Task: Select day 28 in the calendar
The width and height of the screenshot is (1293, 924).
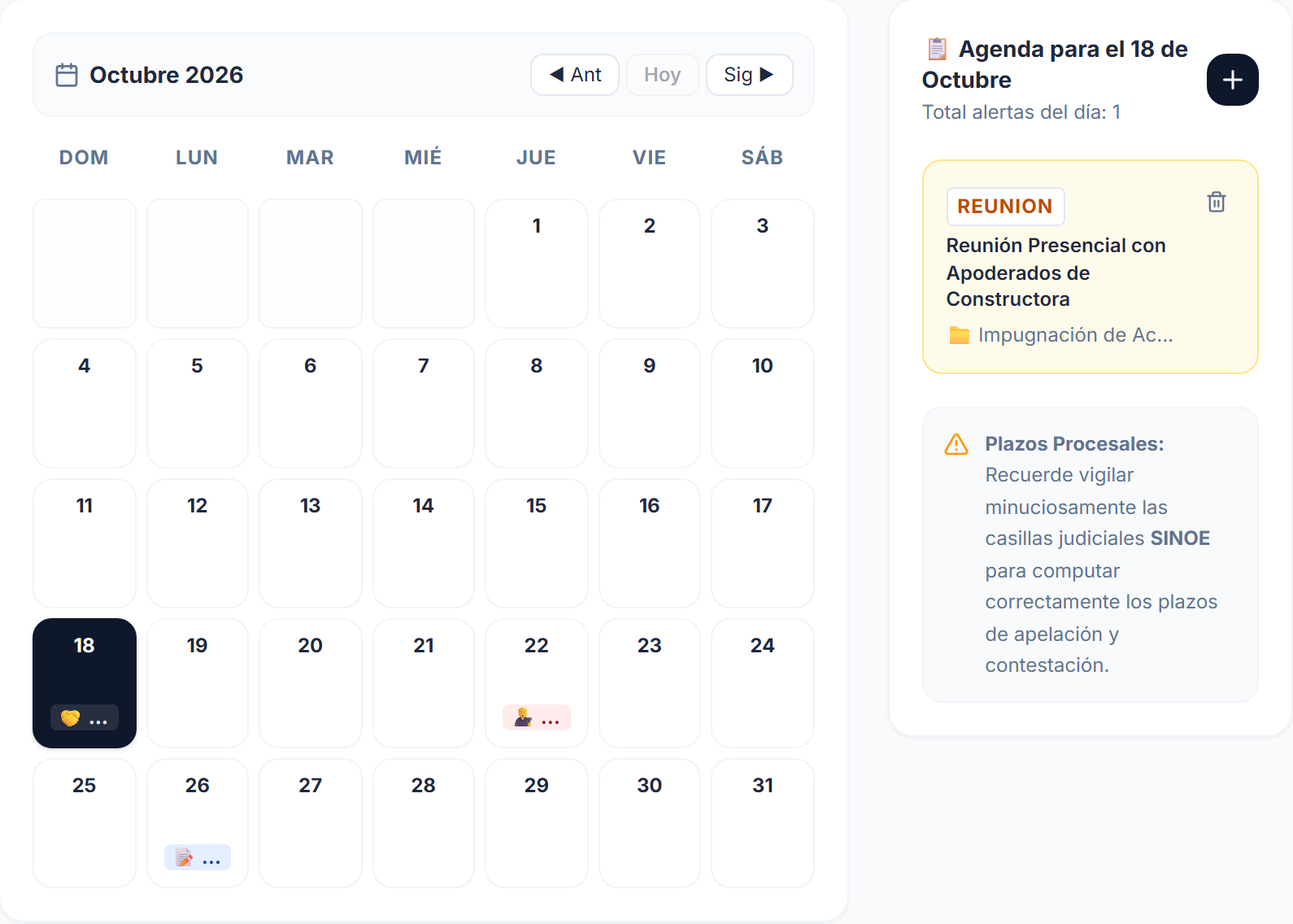Action: coord(424,823)
